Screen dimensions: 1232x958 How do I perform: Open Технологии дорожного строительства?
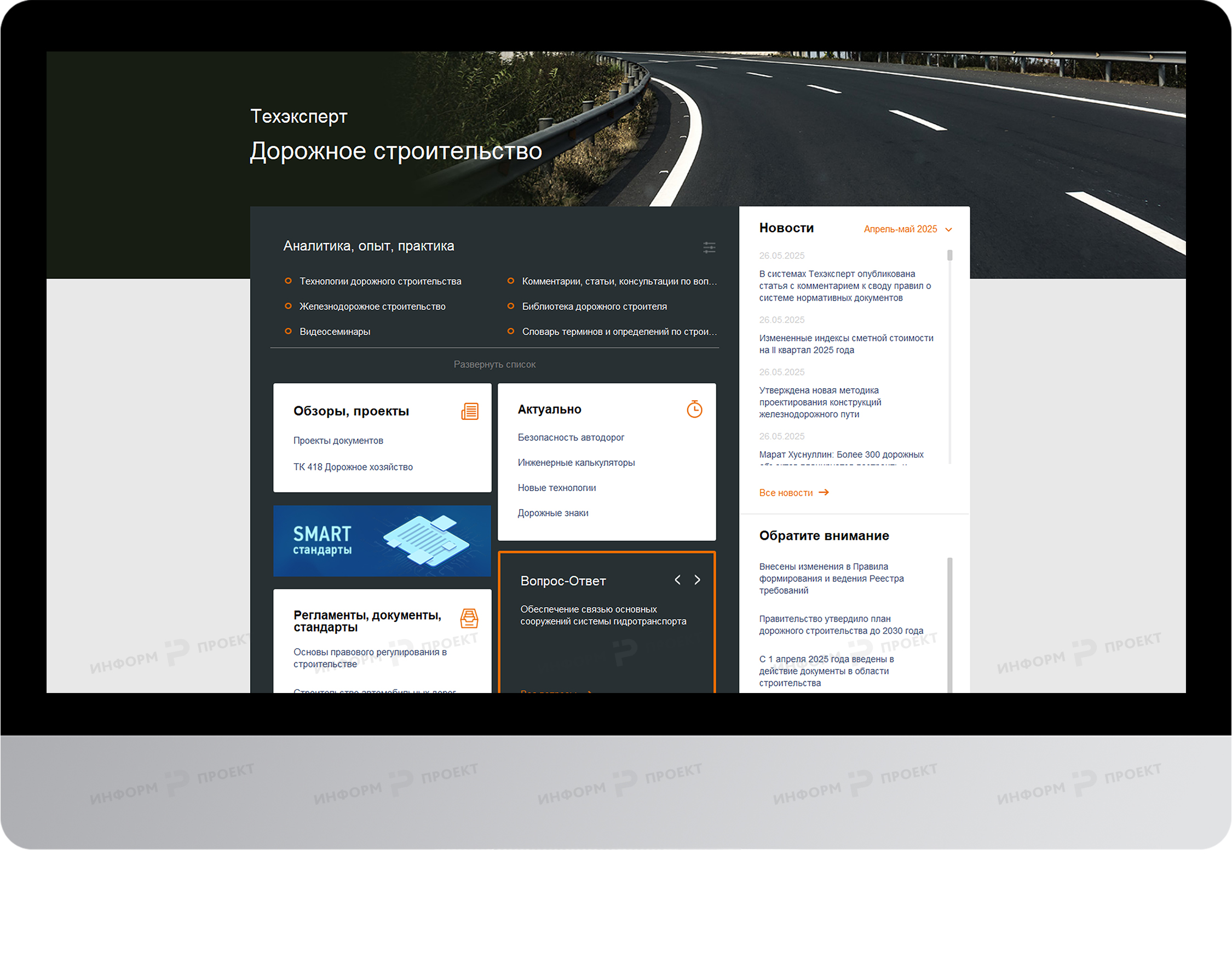tap(380, 281)
